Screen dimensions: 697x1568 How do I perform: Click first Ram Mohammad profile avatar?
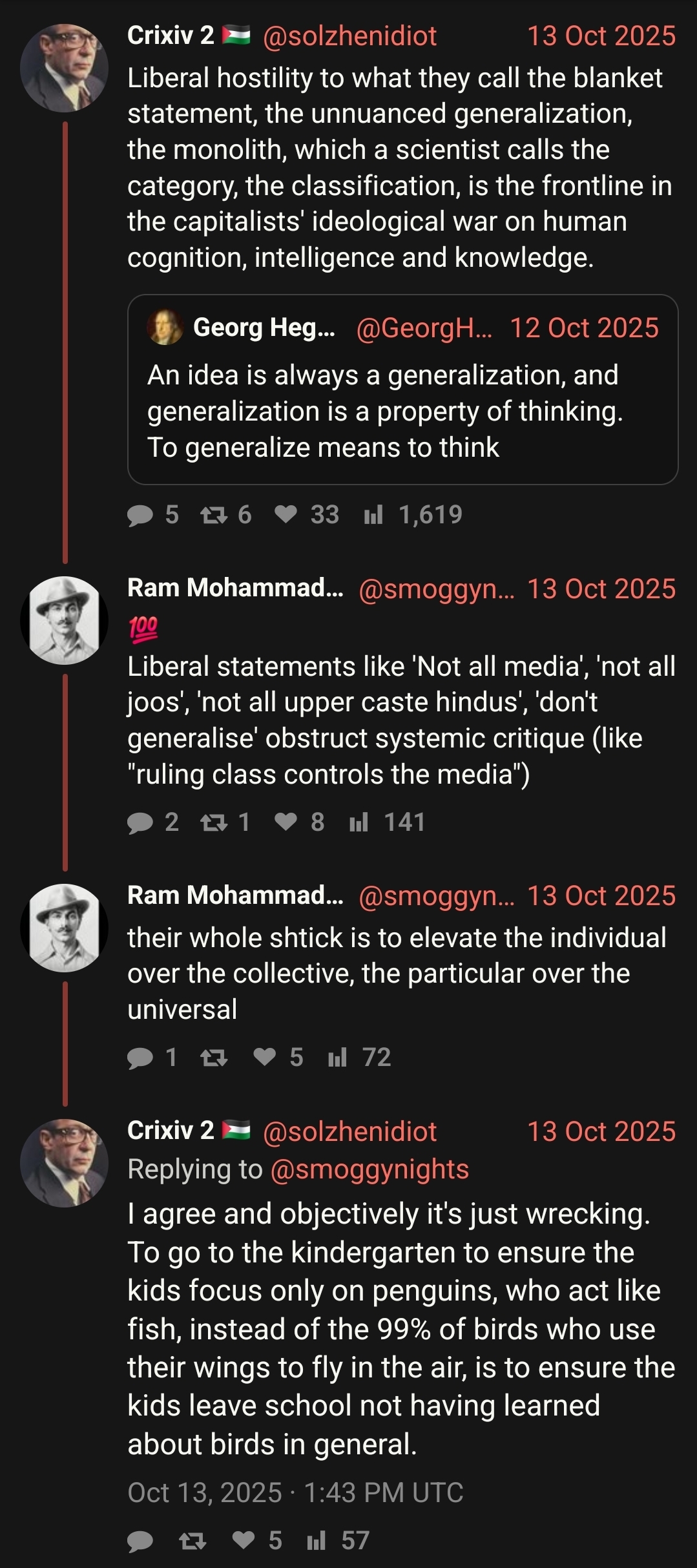pos(64,620)
